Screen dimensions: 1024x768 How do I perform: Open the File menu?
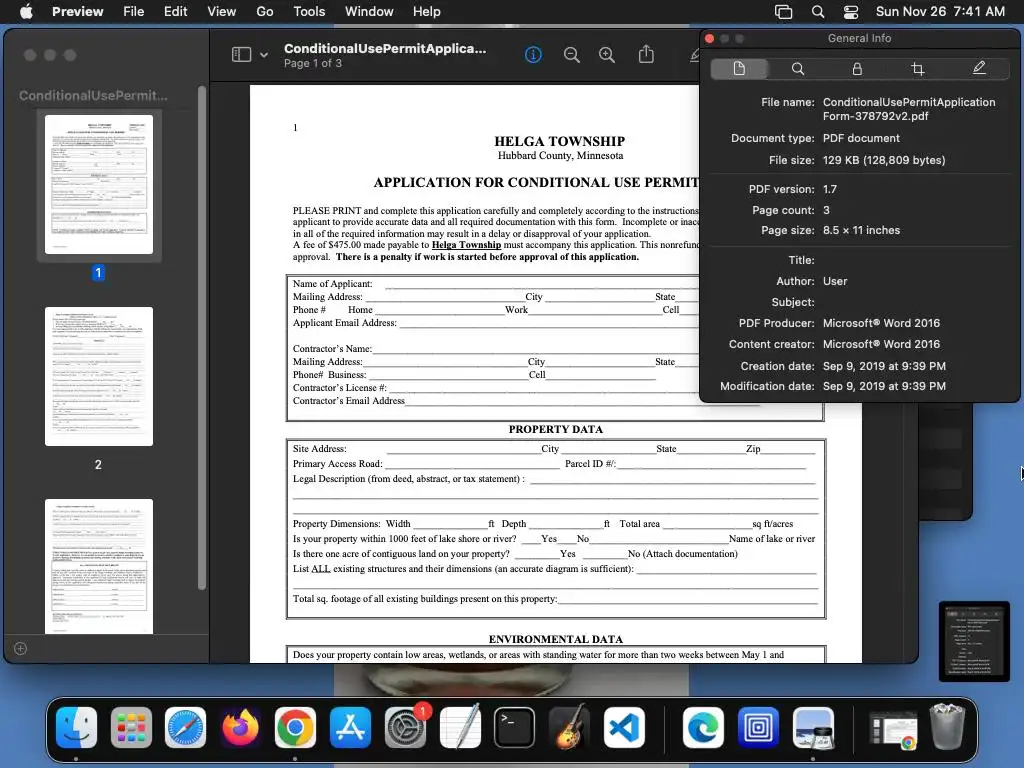click(x=133, y=11)
